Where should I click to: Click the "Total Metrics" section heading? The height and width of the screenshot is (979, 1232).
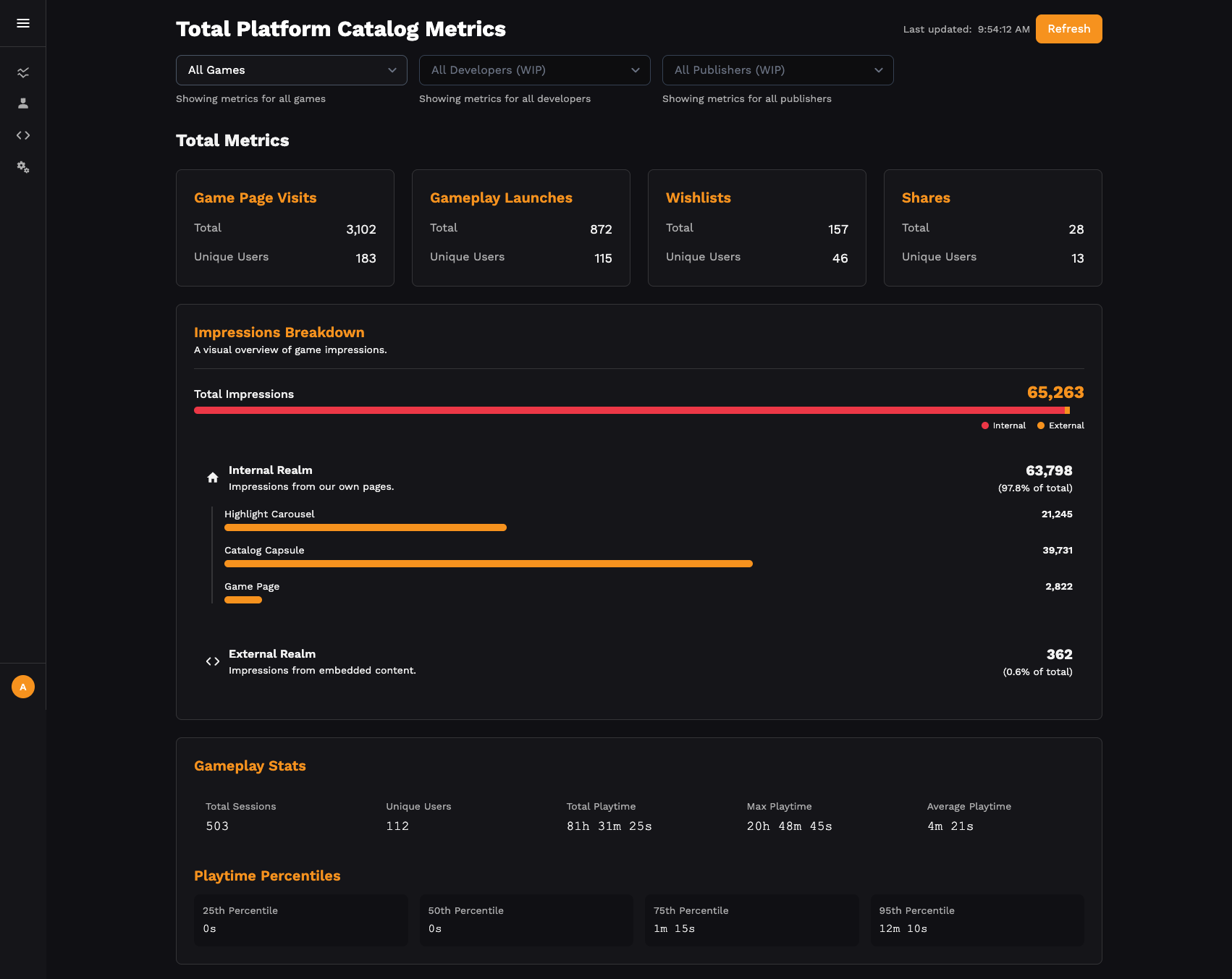[x=232, y=140]
